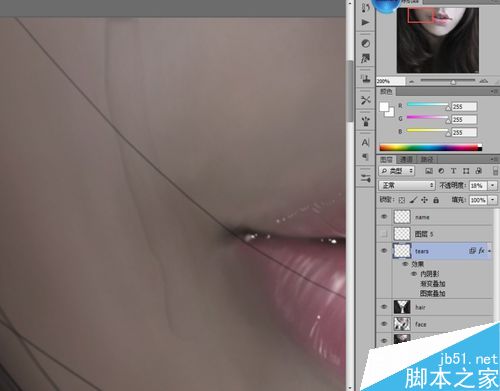Screen dimensions: 500x391
Task: Click the R value field
Action: (464, 107)
